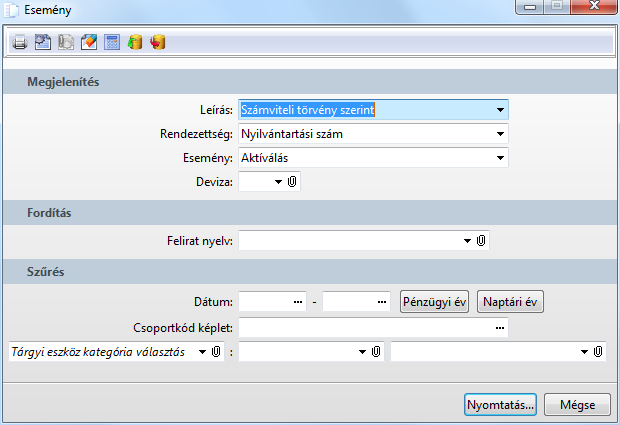Expand the Rendezettség combo box
The width and height of the screenshot is (620, 425).
tap(500, 134)
